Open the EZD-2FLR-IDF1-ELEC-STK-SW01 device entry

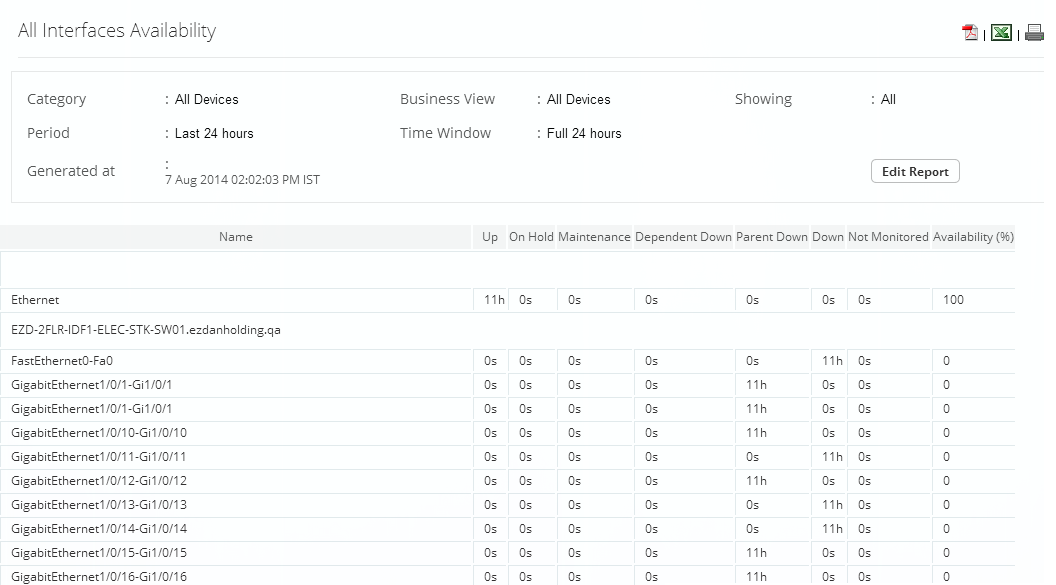(x=146, y=330)
